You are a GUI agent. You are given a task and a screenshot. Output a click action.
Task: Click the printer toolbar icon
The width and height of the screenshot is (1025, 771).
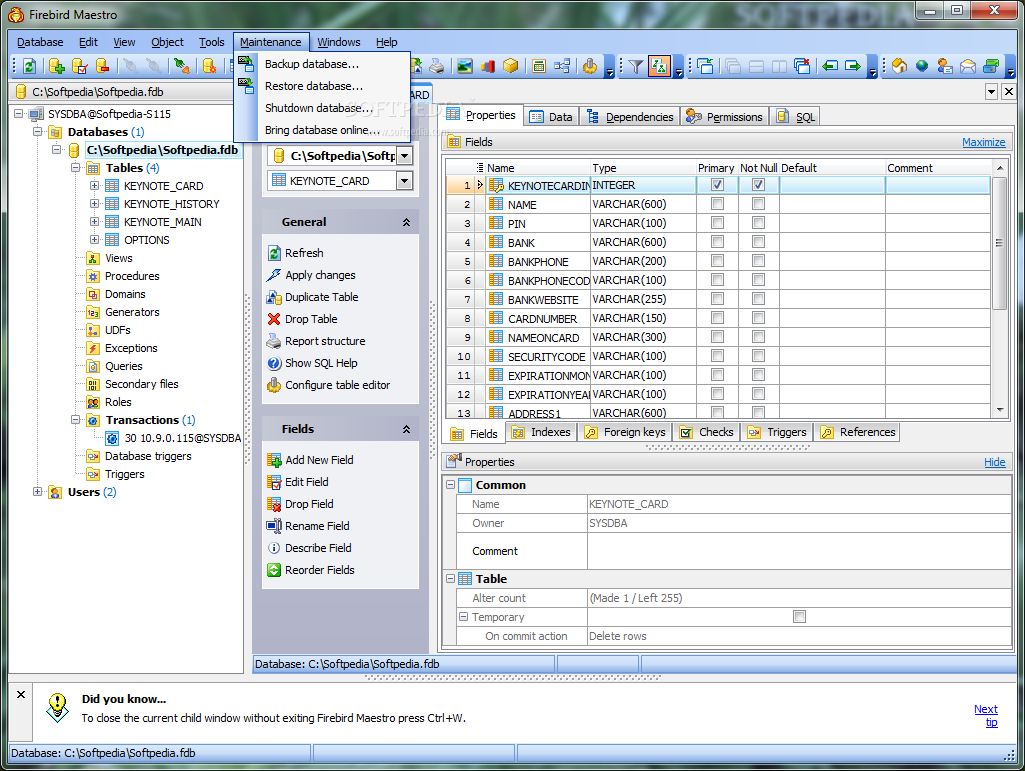(x=437, y=66)
